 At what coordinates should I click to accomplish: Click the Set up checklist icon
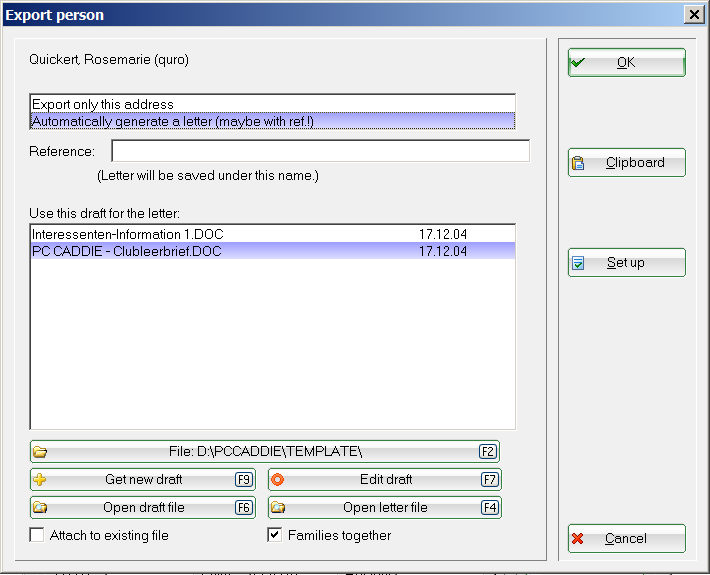click(x=578, y=263)
